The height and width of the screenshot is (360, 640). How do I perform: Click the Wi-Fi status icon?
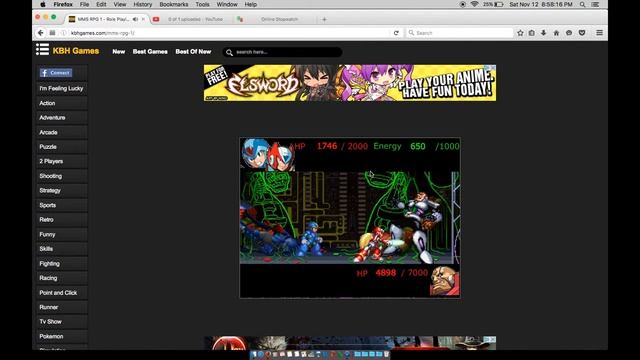point(474,4)
